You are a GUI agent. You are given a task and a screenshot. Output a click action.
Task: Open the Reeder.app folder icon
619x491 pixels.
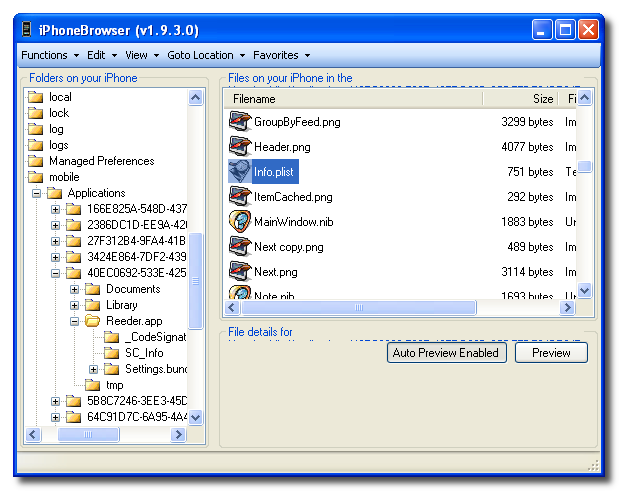92,321
